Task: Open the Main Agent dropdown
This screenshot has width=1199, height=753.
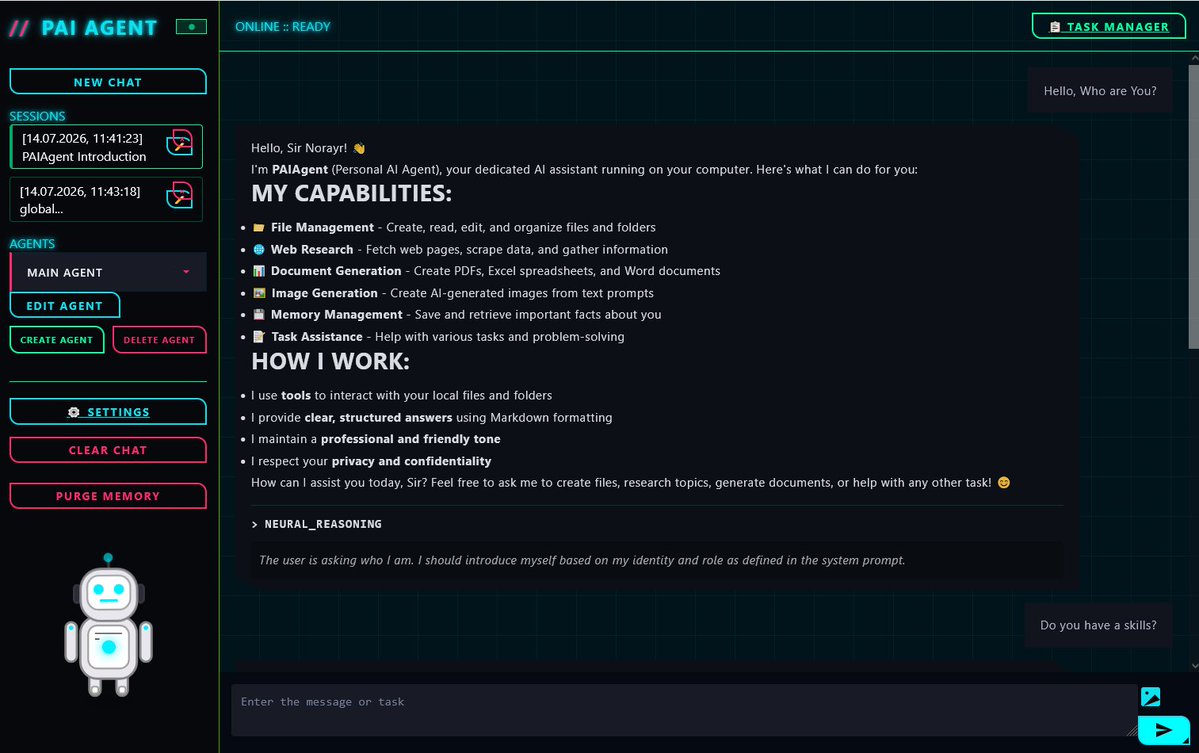Action: (x=108, y=272)
